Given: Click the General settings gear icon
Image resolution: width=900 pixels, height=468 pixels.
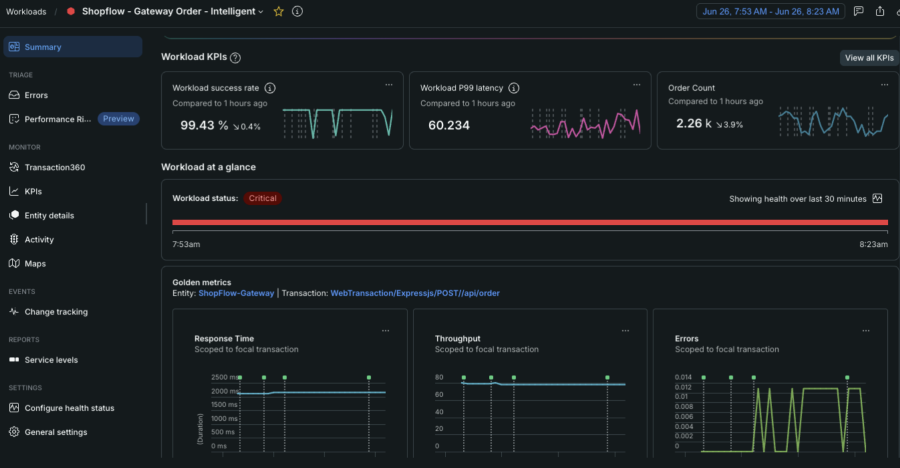Looking at the screenshot, I should coord(14,432).
